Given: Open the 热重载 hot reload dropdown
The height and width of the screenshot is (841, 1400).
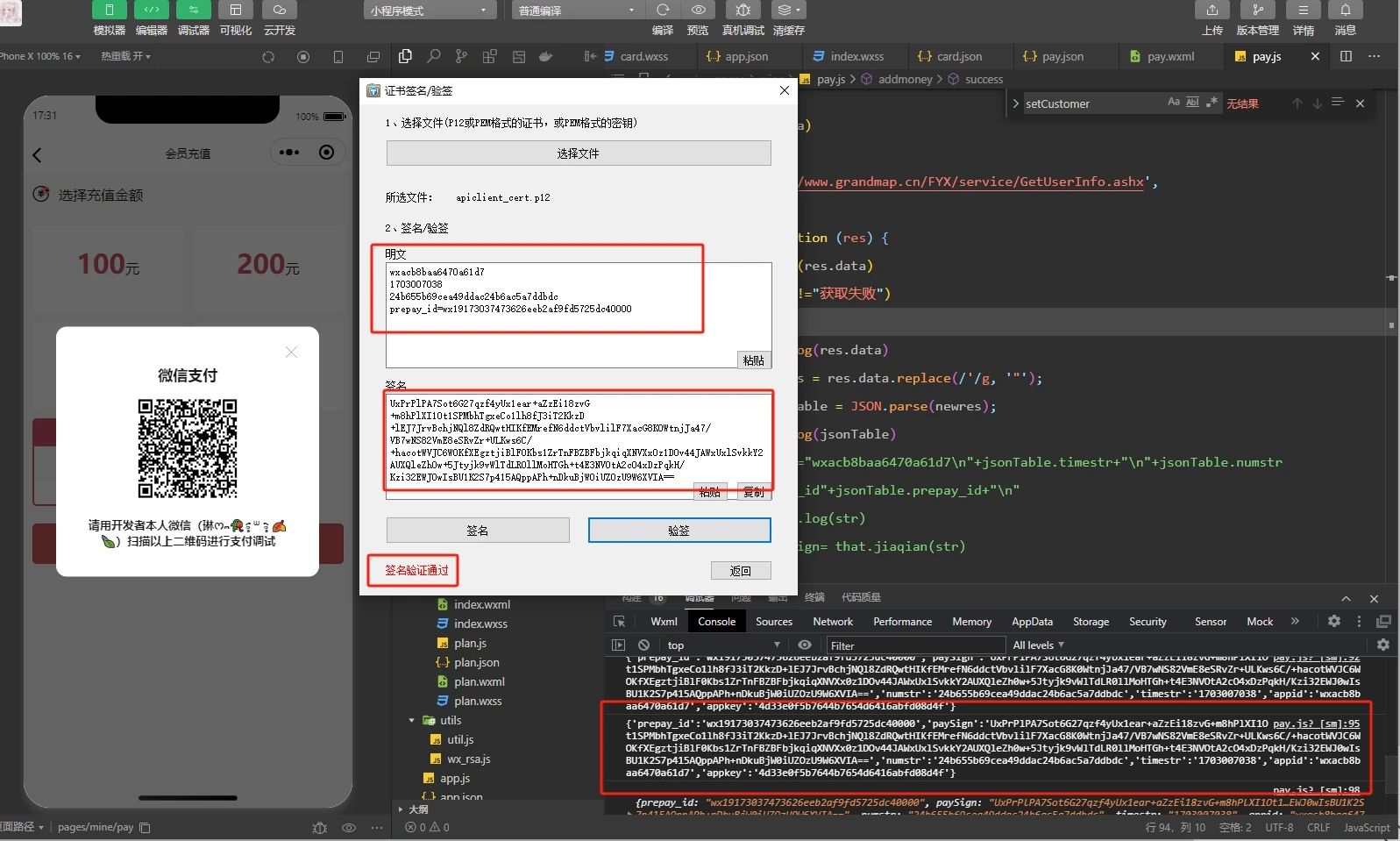Looking at the screenshot, I should tap(125, 56).
